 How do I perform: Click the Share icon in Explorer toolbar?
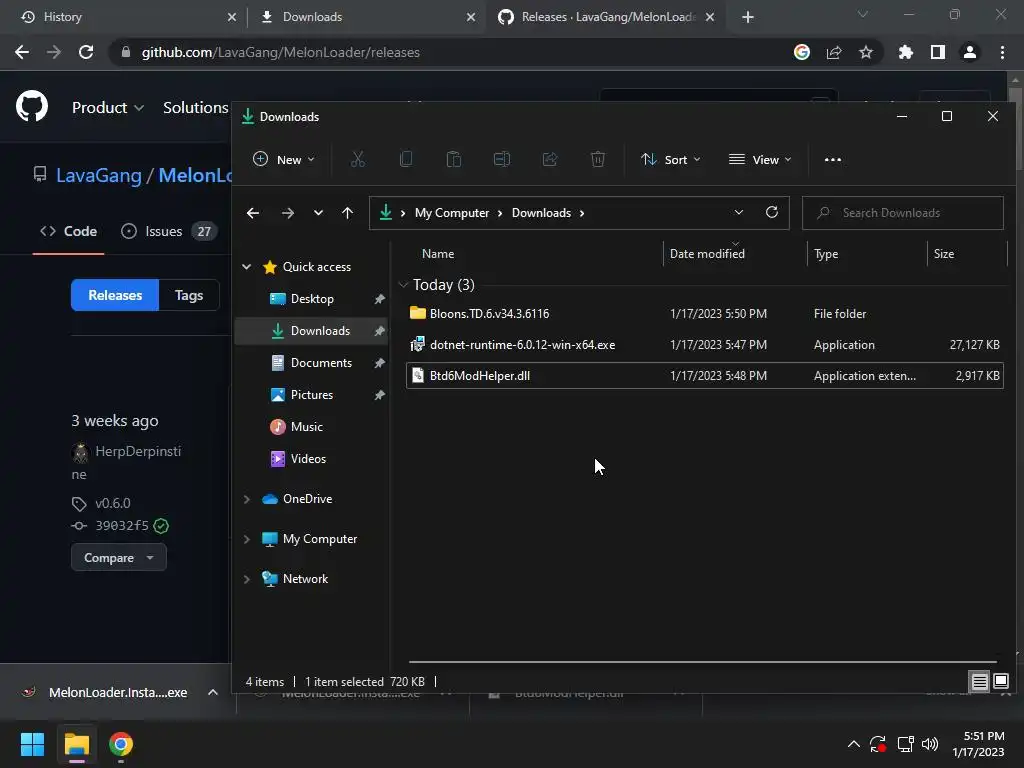coord(550,159)
